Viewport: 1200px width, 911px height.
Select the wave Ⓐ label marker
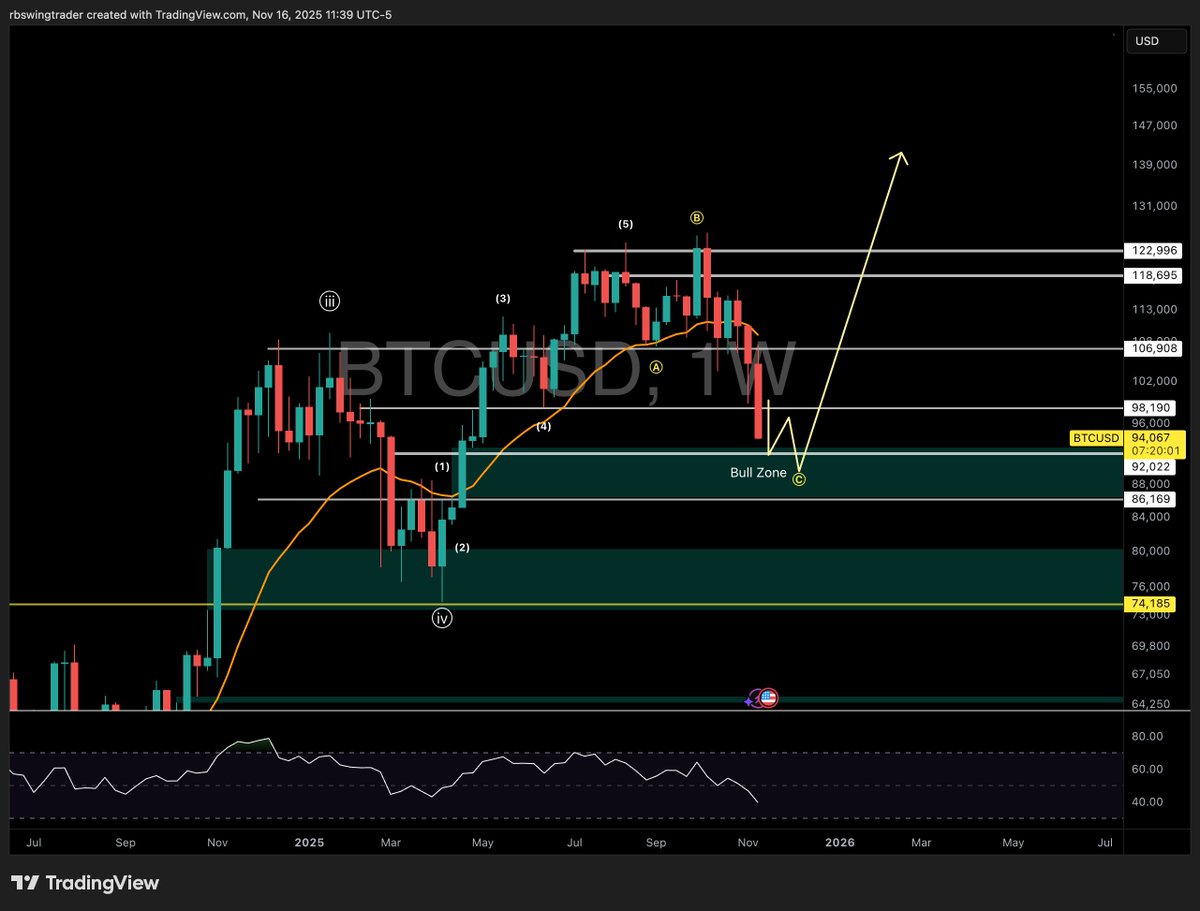coord(656,369)
